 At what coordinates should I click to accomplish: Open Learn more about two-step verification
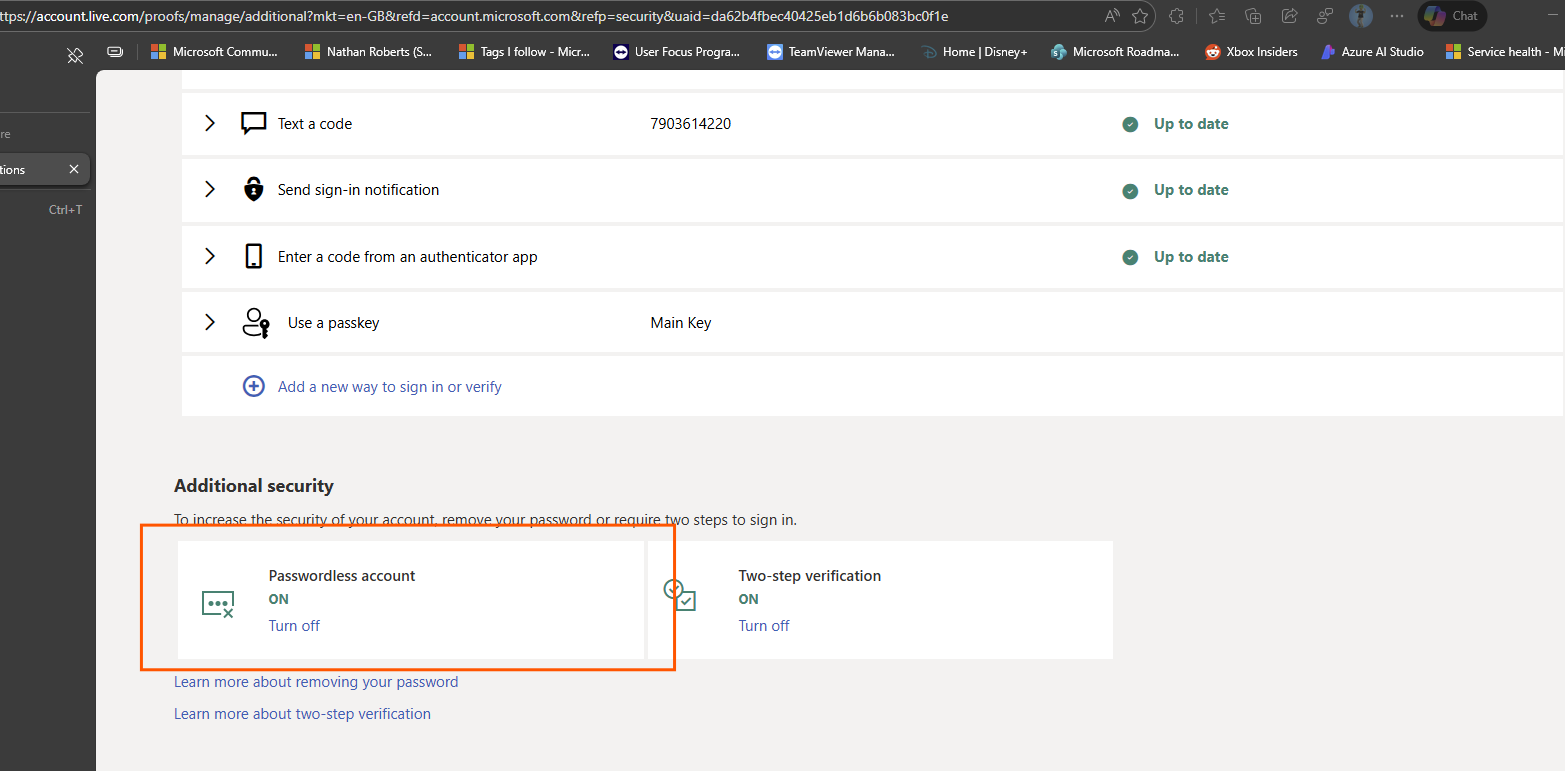tap(302, 714)
